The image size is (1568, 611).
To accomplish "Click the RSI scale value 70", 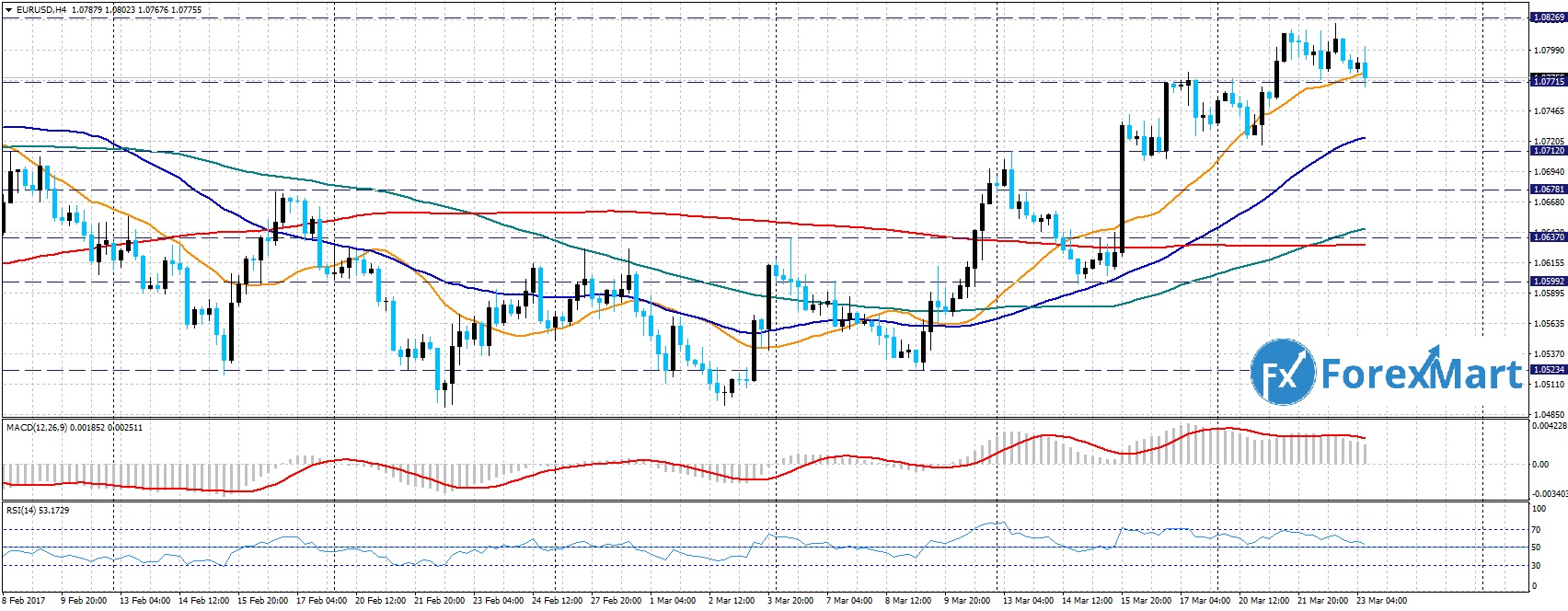I will point(1537,530).
